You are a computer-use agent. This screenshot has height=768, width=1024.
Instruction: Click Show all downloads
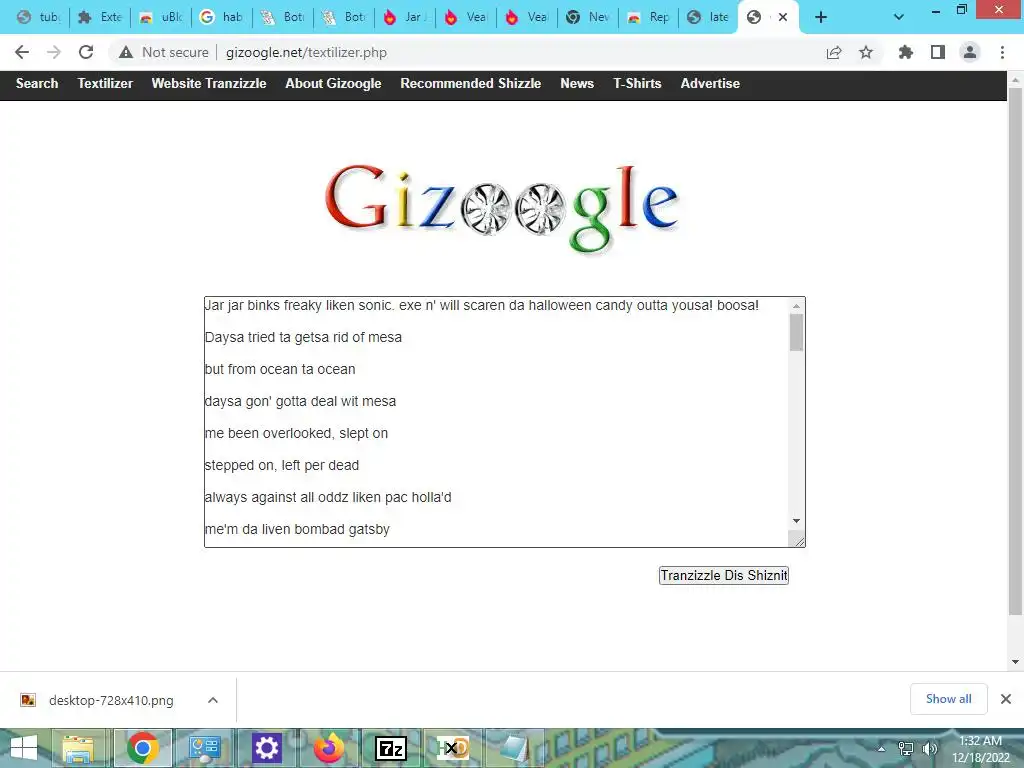948,699
